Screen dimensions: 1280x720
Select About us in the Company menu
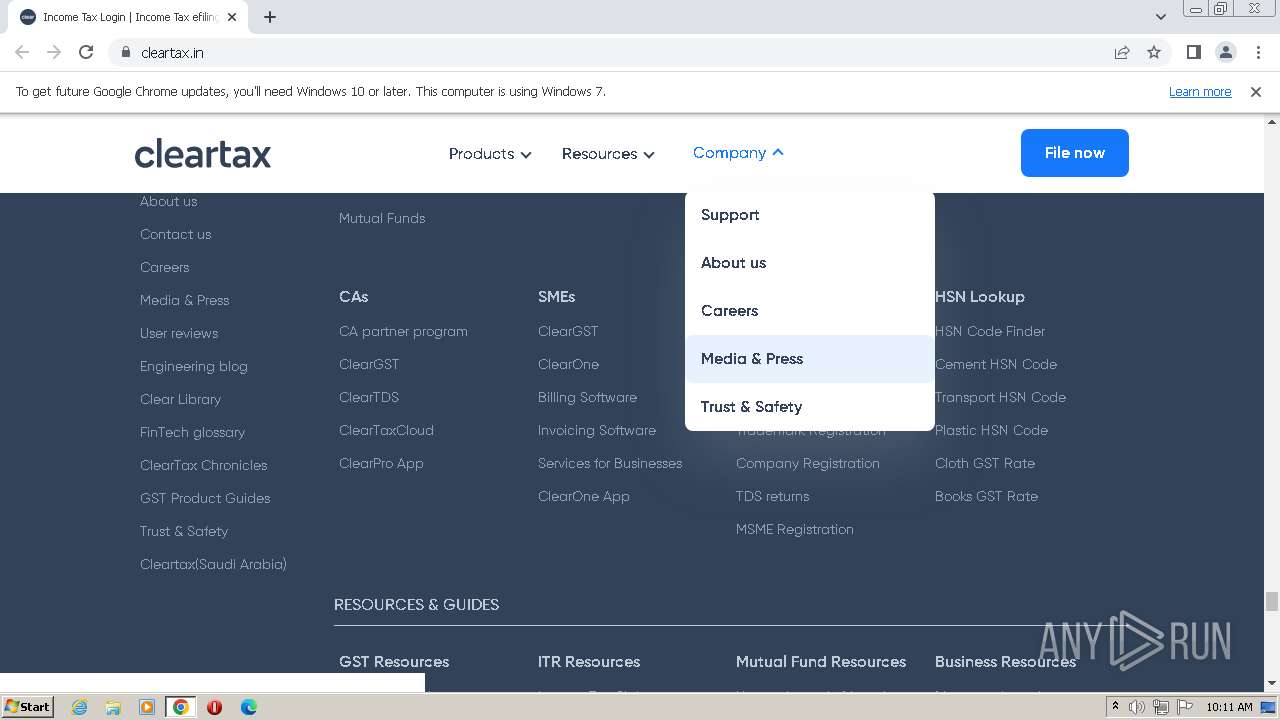pyautogui.click(x=810, y=263)
